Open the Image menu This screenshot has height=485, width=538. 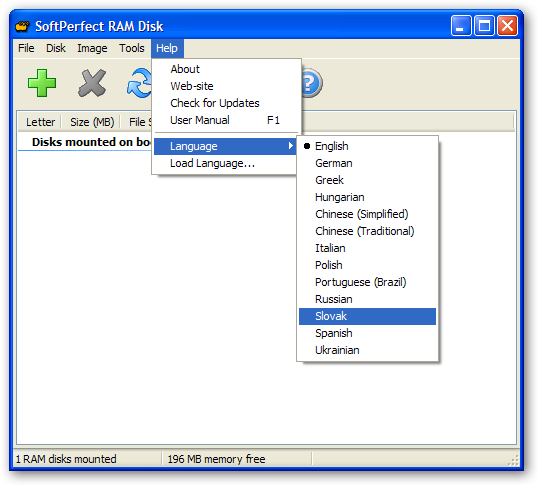point(92,48)
